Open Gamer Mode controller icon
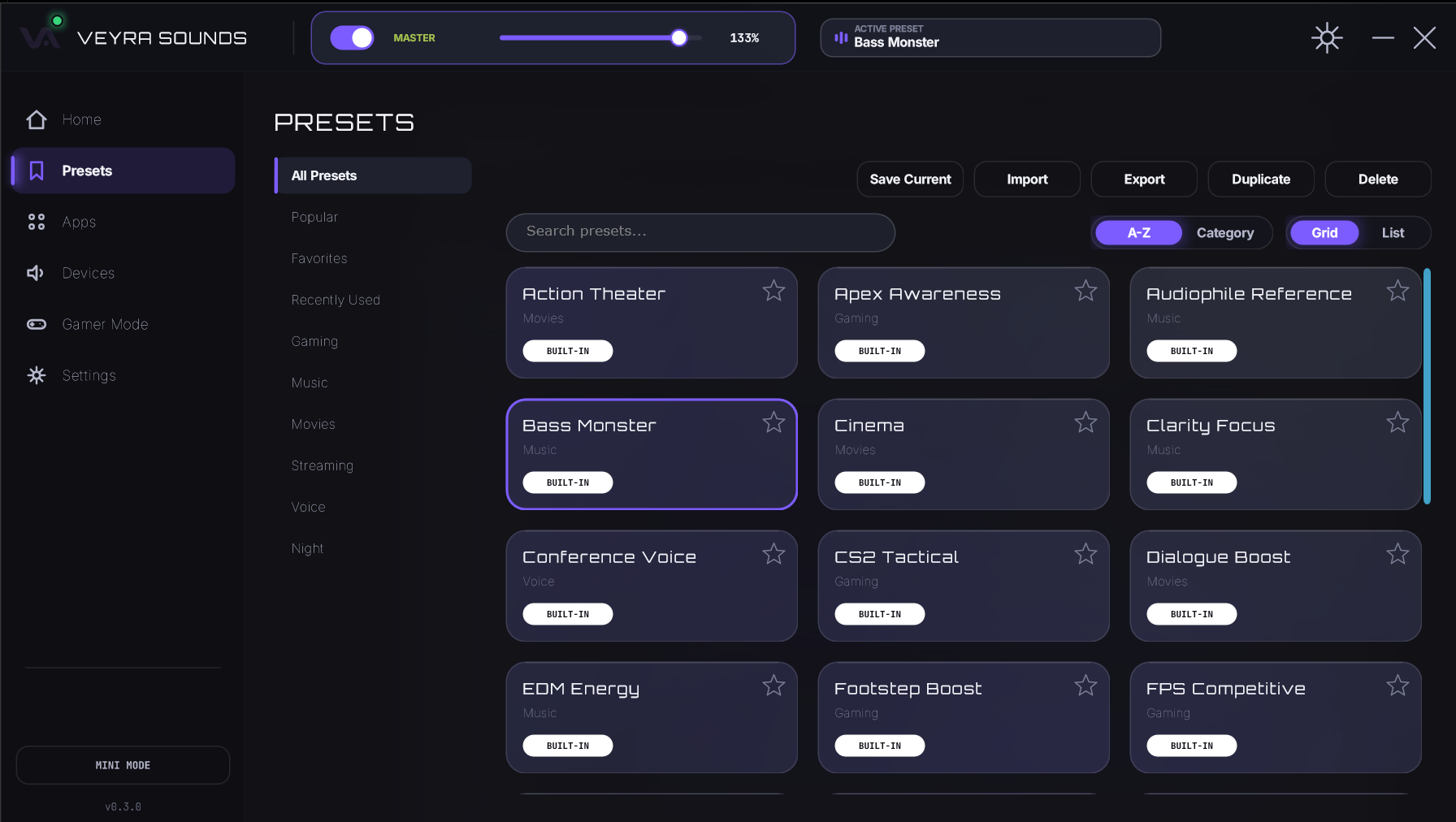 point(37,324)
